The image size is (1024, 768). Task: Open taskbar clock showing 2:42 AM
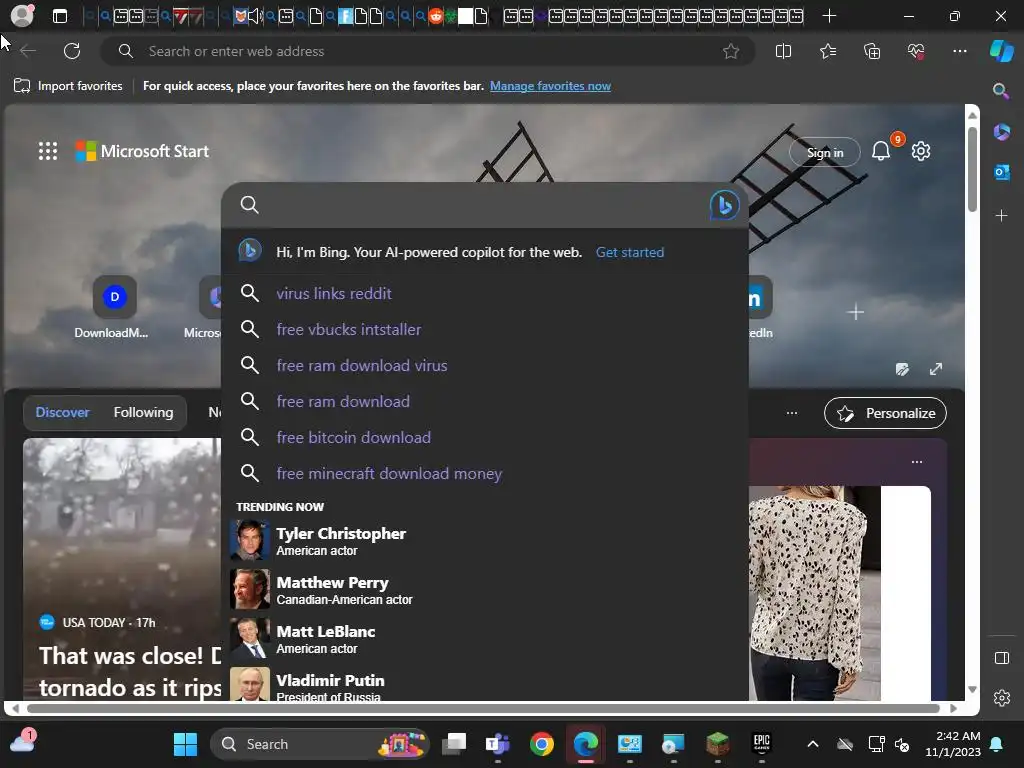point(953,744)
